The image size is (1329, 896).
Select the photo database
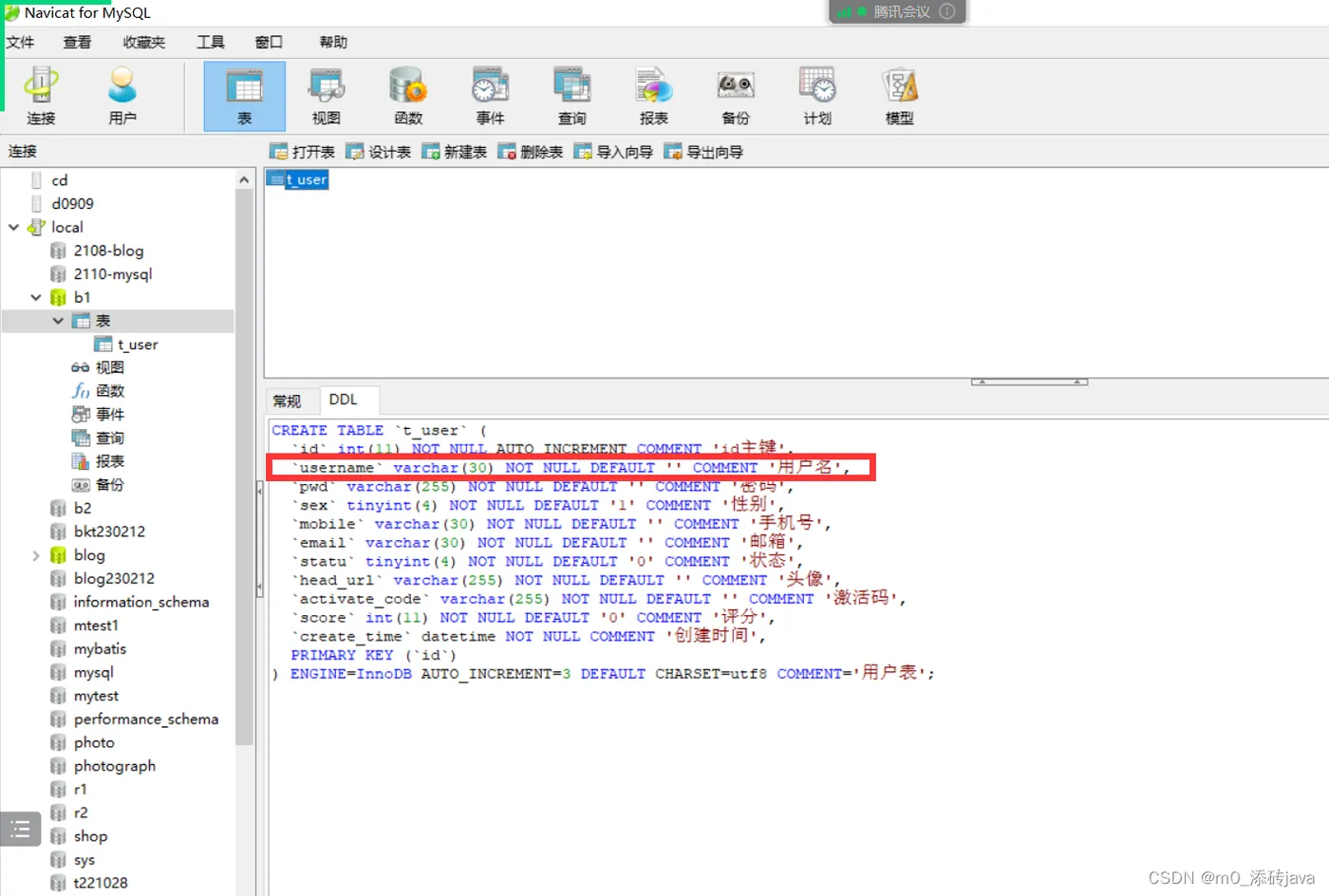[83, 742]
